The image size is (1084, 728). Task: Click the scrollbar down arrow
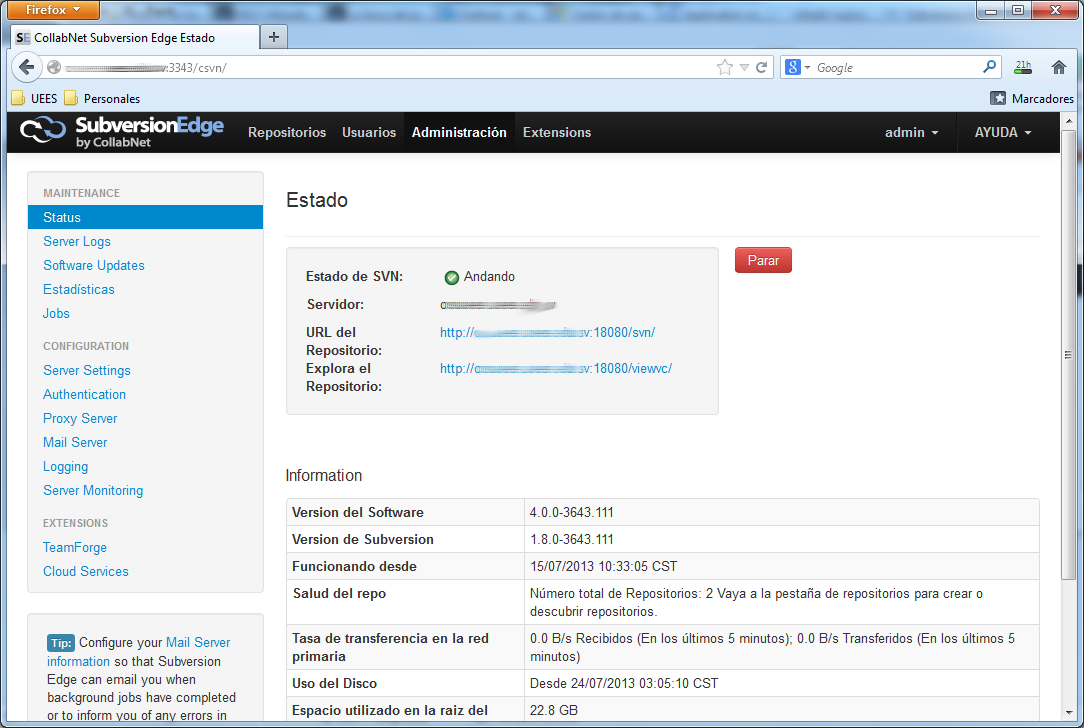click(1069, 713)
